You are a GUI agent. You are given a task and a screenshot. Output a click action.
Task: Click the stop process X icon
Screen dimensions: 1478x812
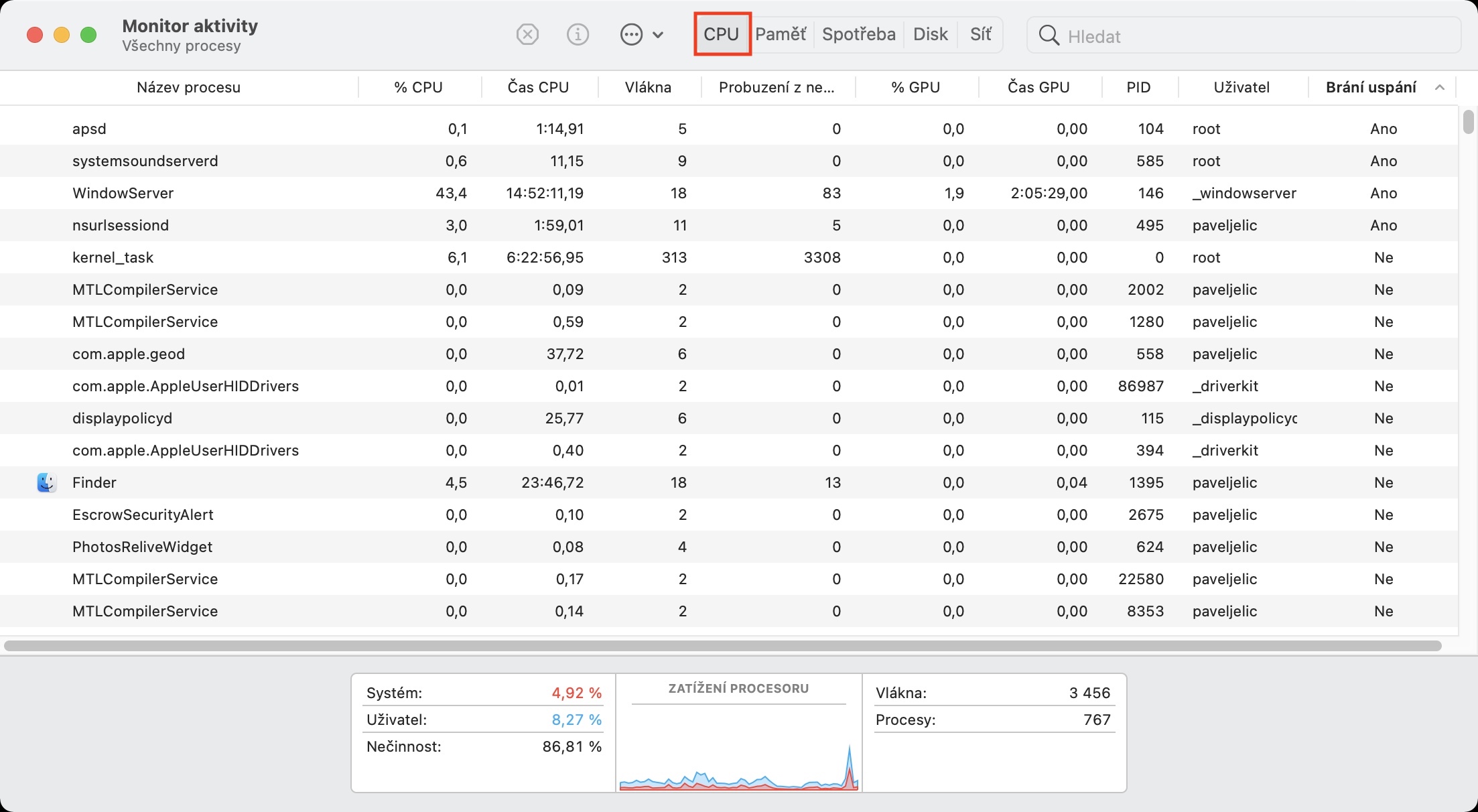[527, 34]
